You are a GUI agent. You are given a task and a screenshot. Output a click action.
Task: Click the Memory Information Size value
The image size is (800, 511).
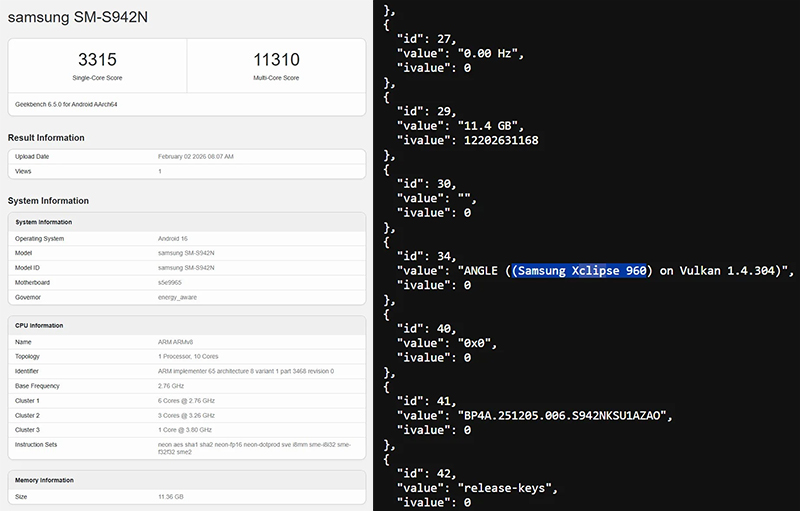pos(173,494)
